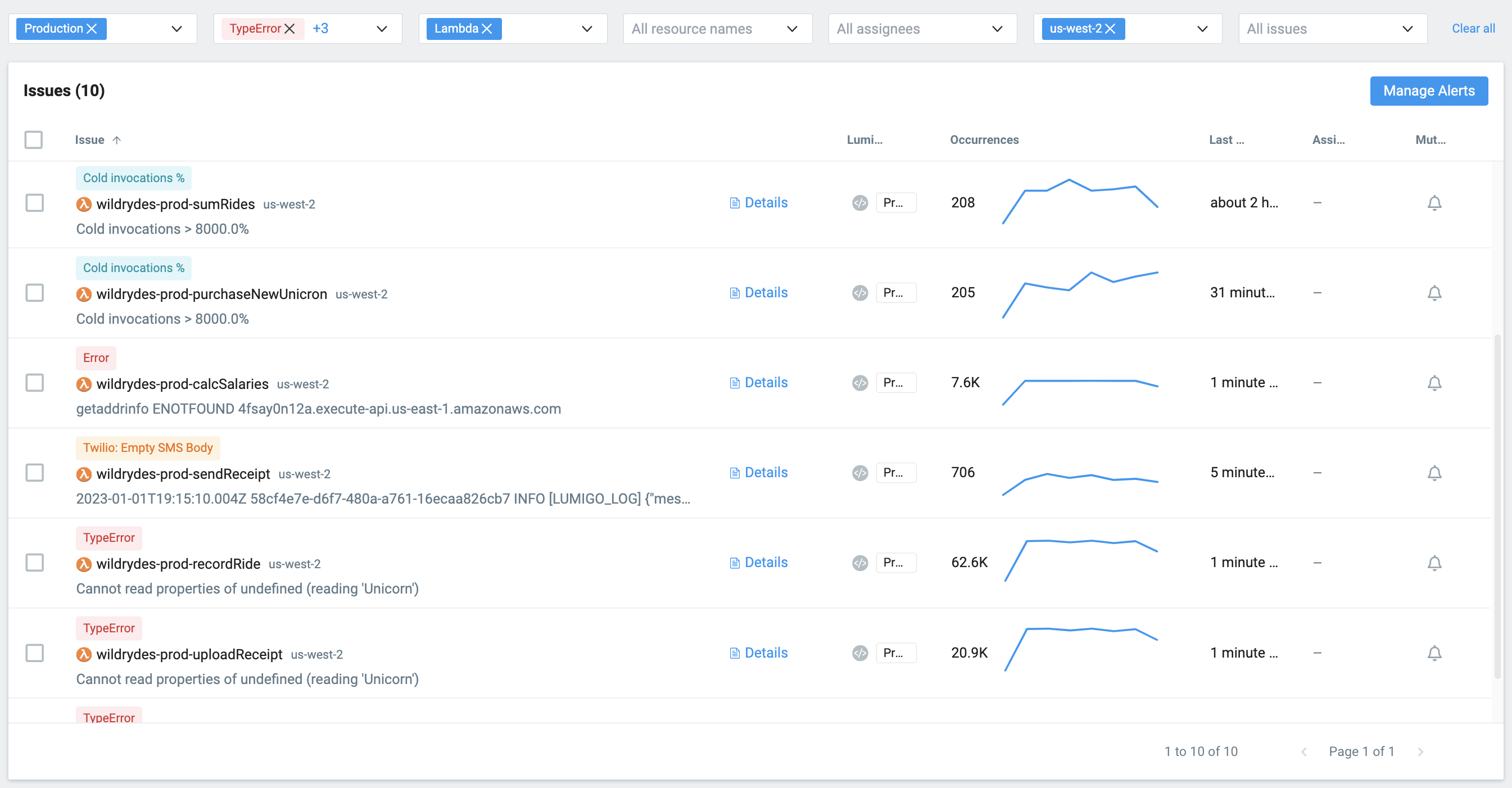Viewport: 1512px width, 788px height.
Task: Expand the All resource names dropdown
Action: pos(717,29)
